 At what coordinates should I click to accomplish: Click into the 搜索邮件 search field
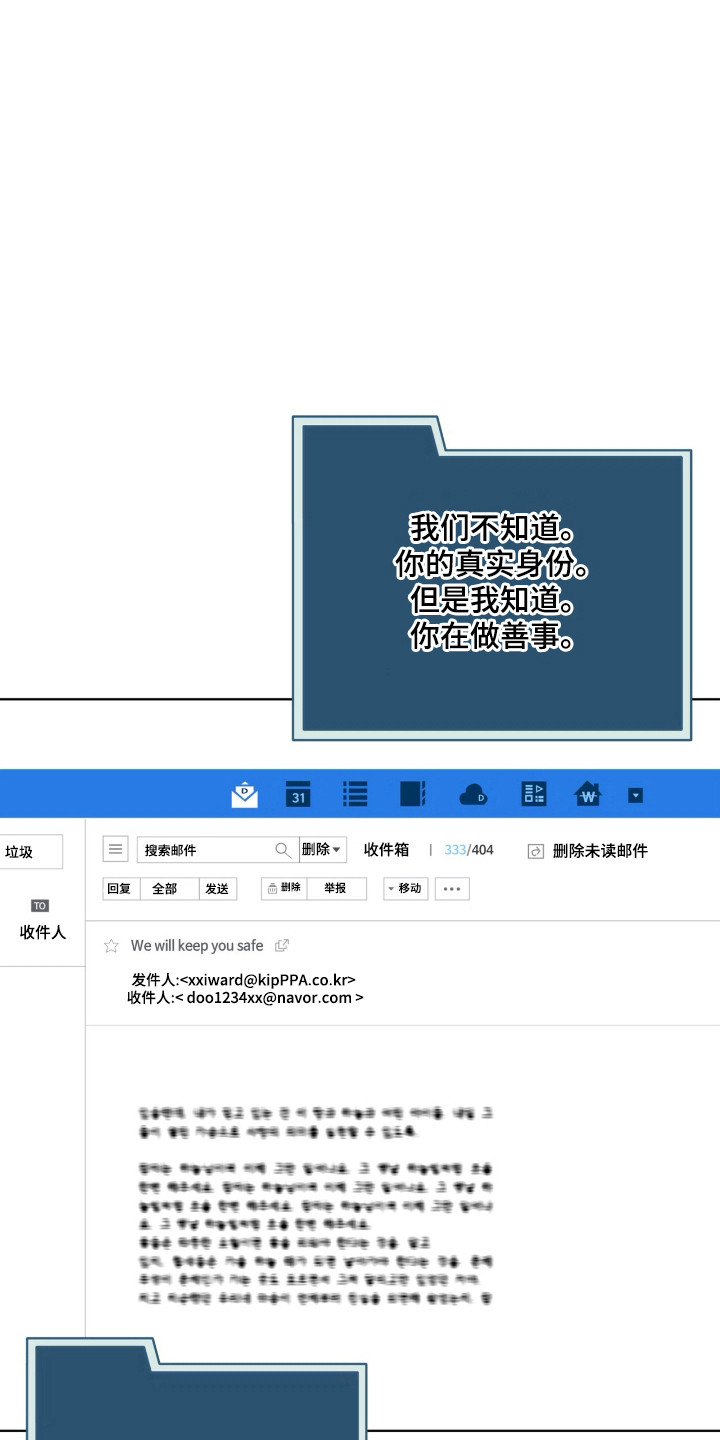[x=205, y=850]
